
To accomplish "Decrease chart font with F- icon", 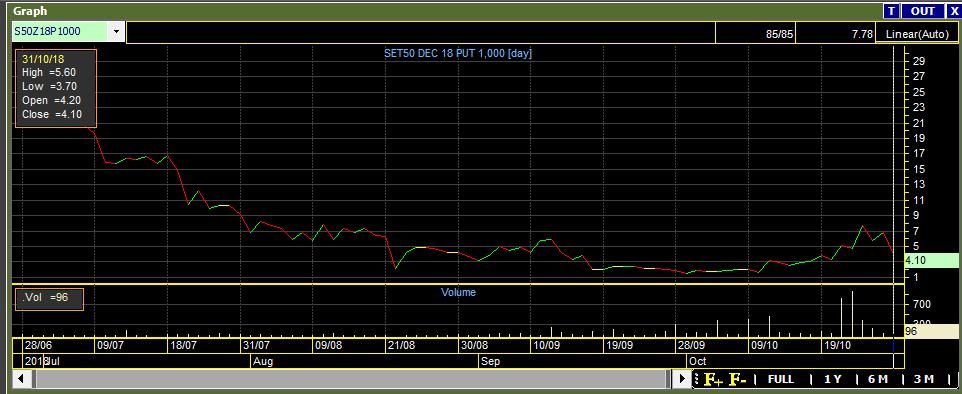I will point(737,379).
